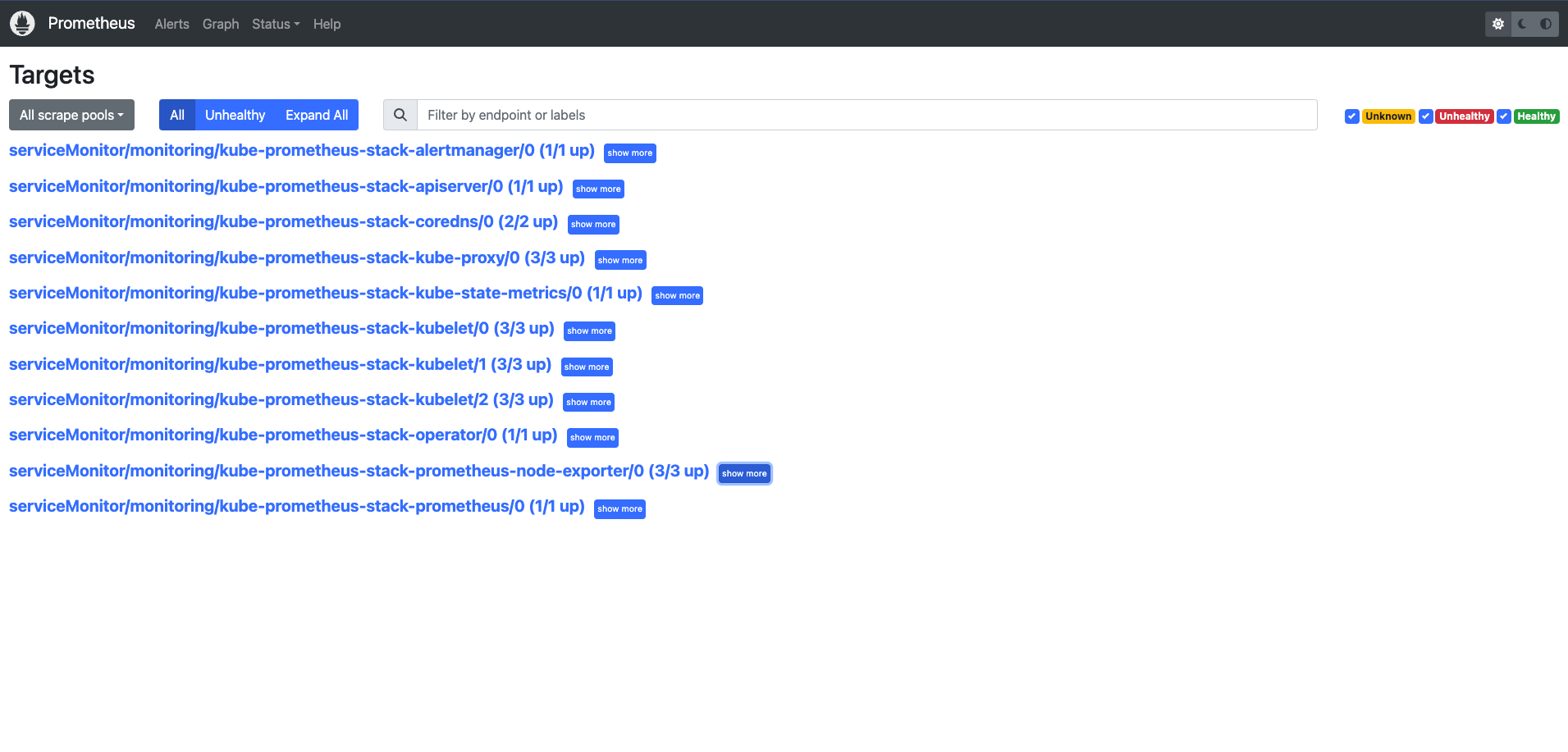Open the Status dropdown menu
Image resolution: width=1568 pixels, height=752 pixels.
(276, 24)
